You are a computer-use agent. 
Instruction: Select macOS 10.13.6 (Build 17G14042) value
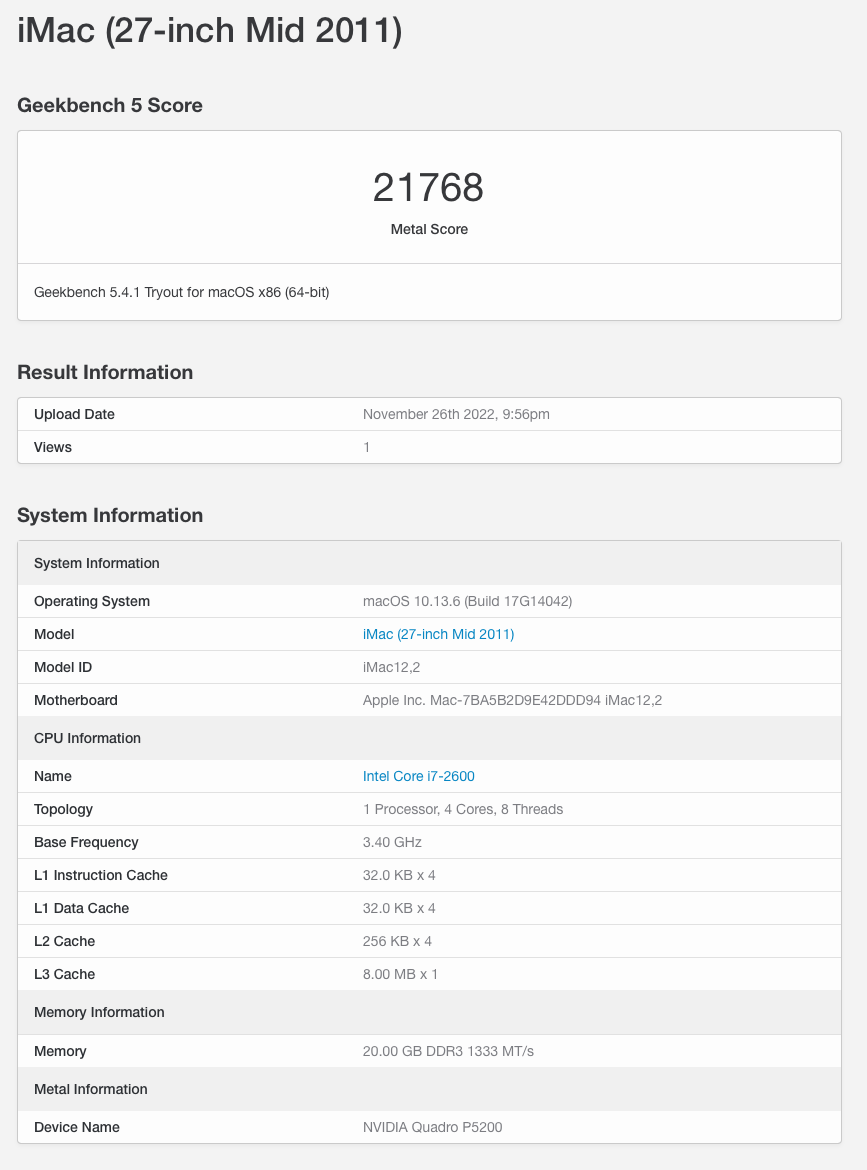467,601
